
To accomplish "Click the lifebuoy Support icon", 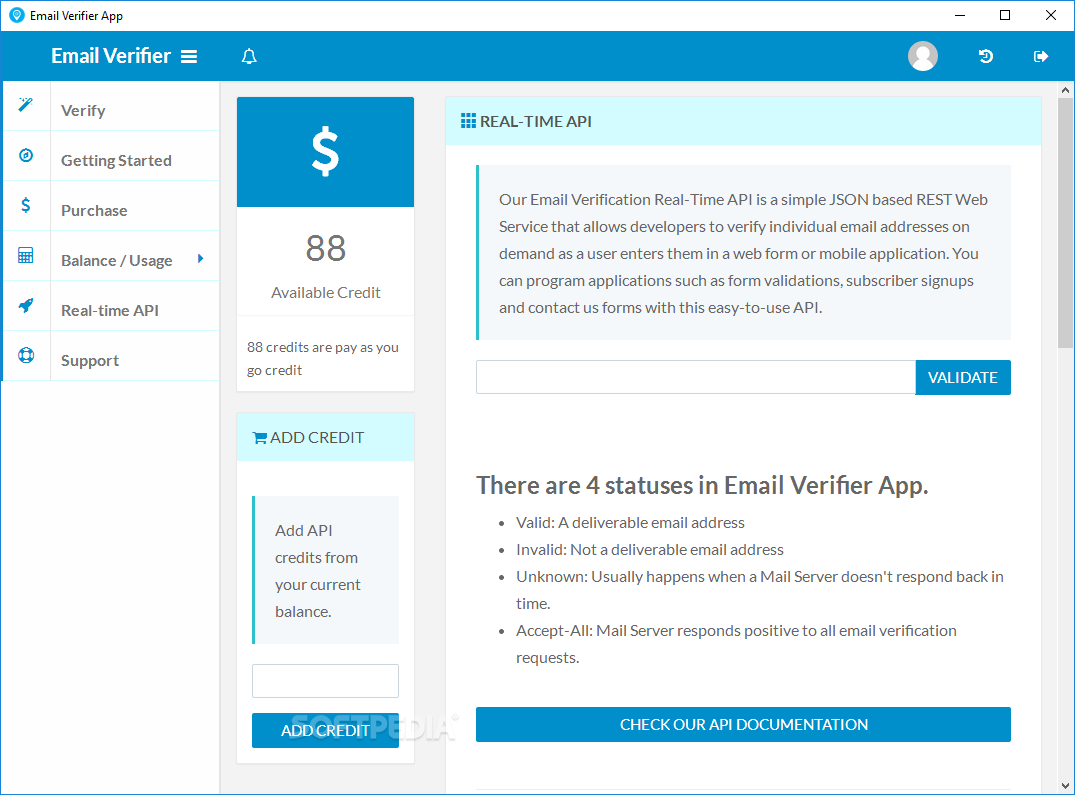I will (26, 355).
